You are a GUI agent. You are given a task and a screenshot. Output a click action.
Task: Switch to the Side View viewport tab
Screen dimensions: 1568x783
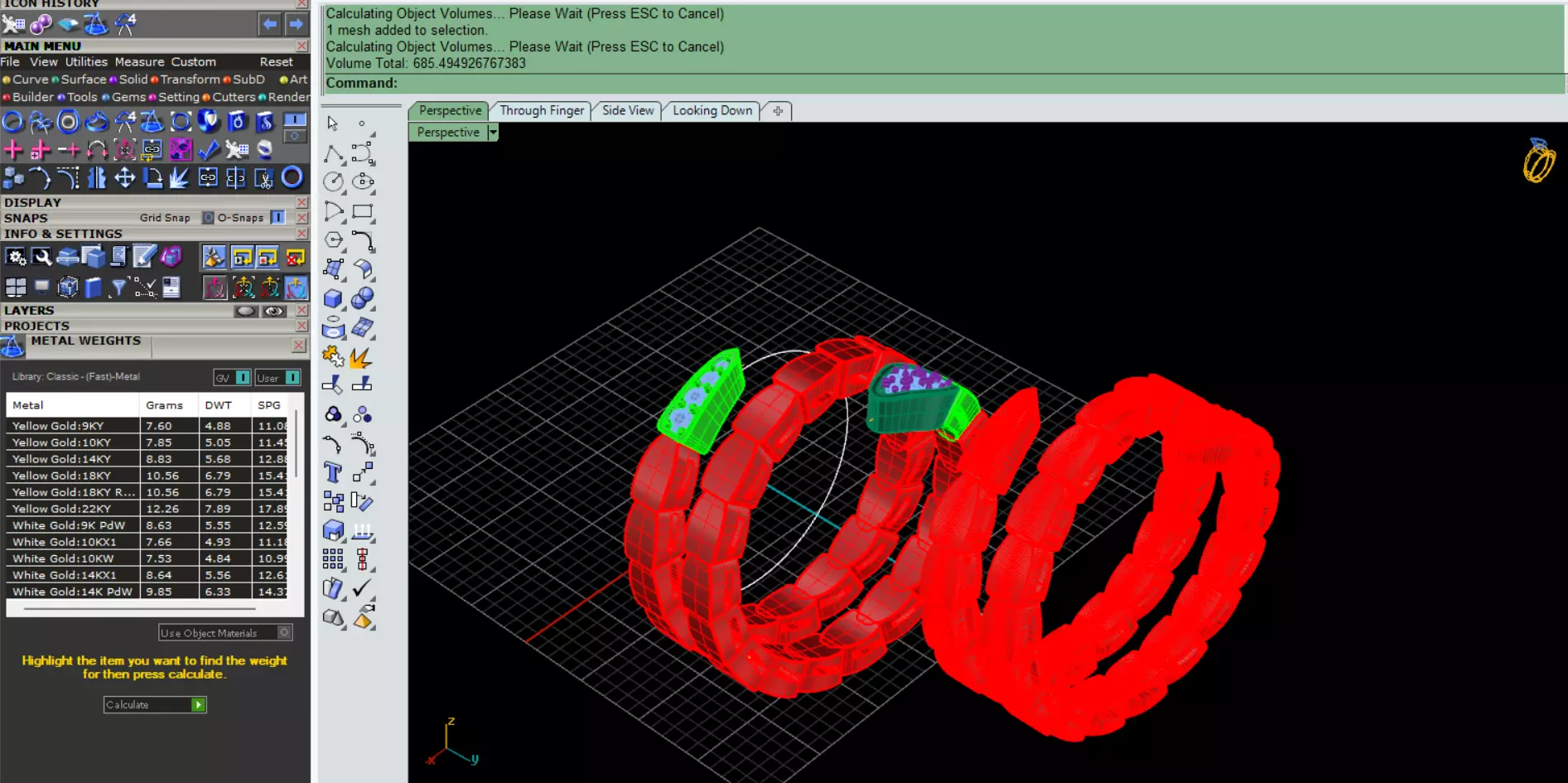pos(628,111)
